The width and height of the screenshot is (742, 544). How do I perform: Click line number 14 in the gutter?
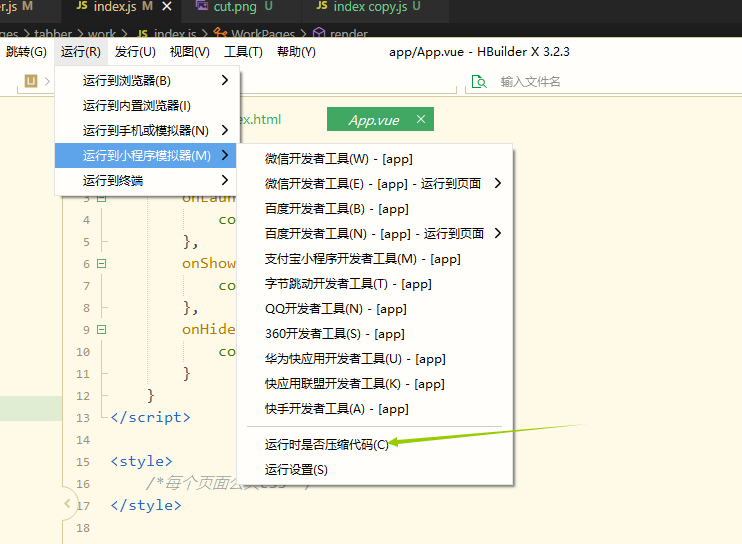[83, 440]
